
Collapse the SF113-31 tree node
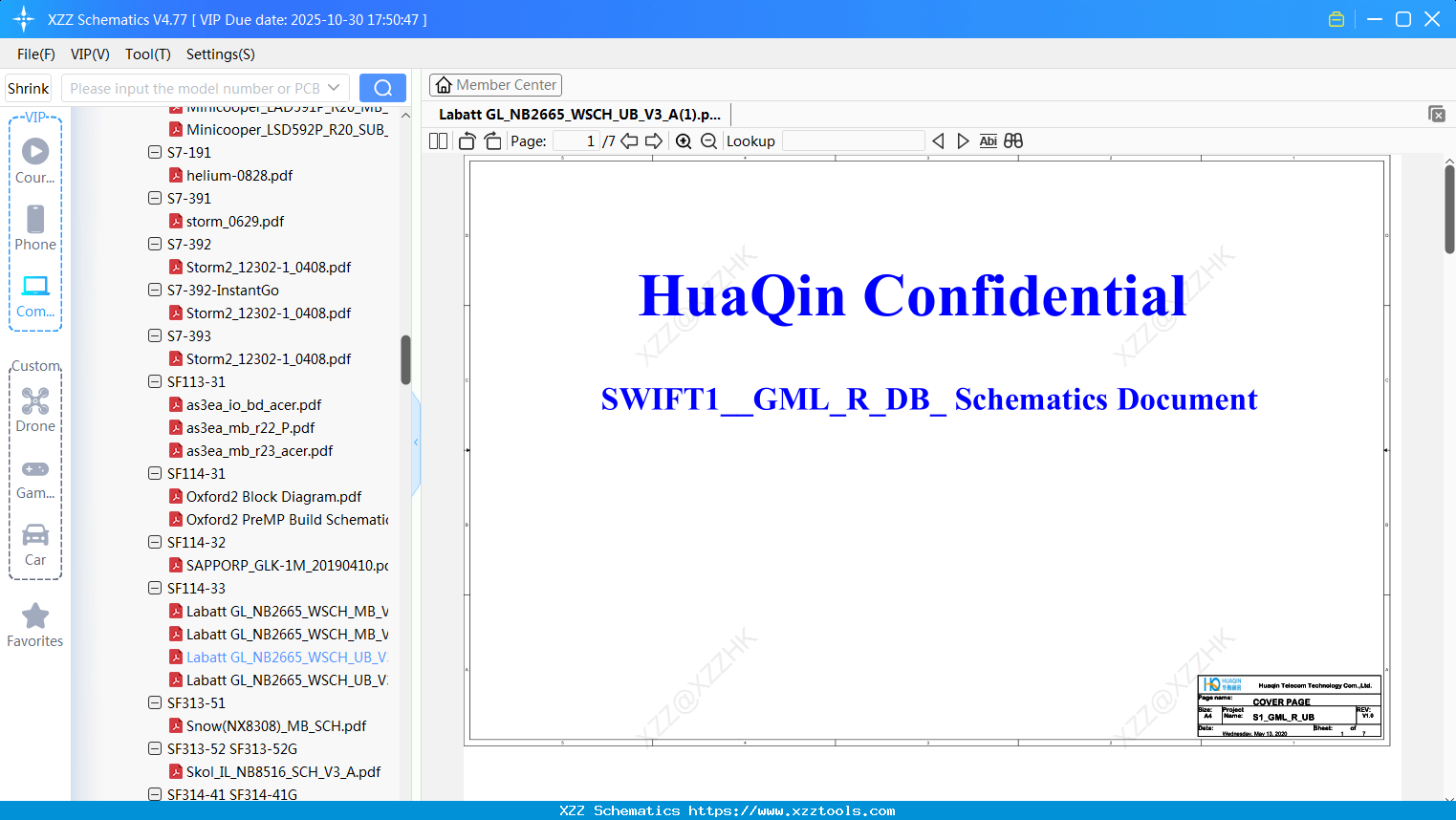(x=155, y=382)
